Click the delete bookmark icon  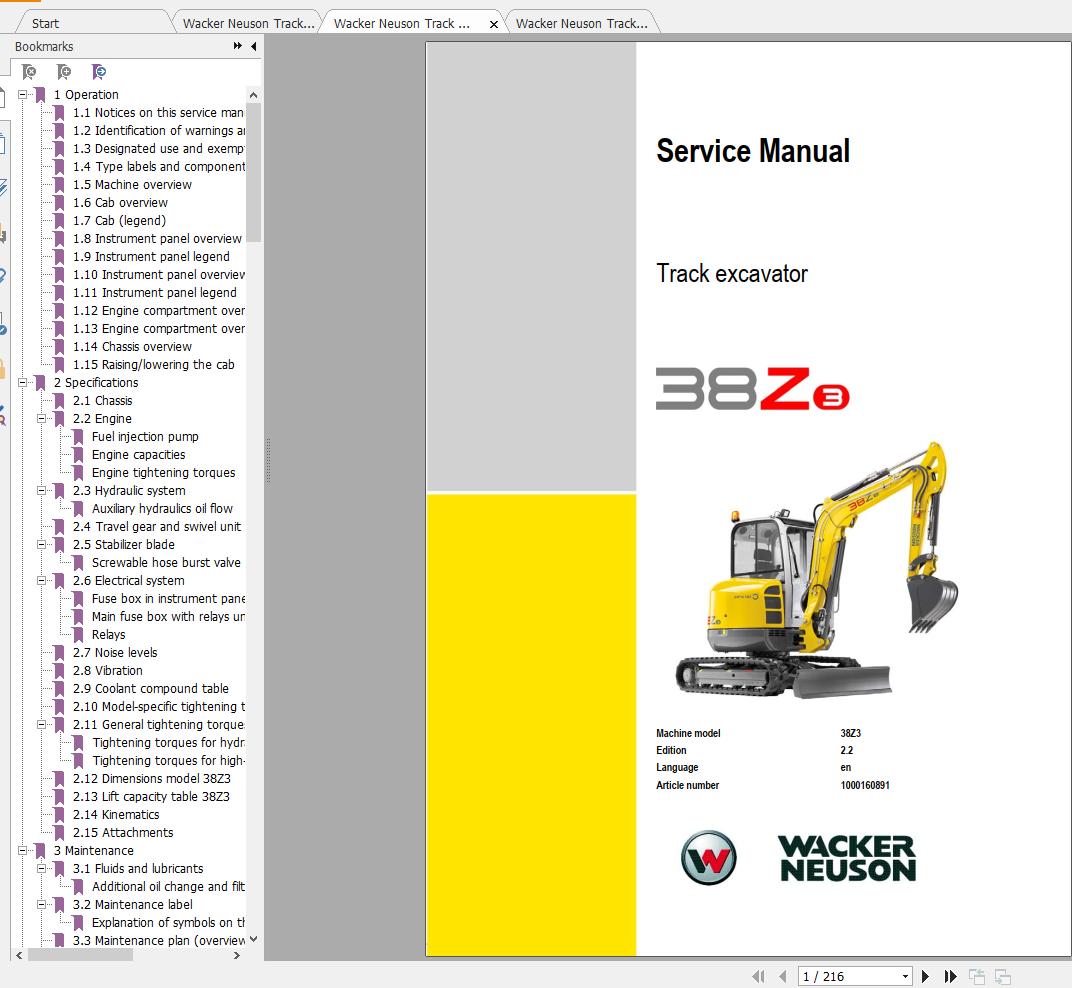point(29,72)
